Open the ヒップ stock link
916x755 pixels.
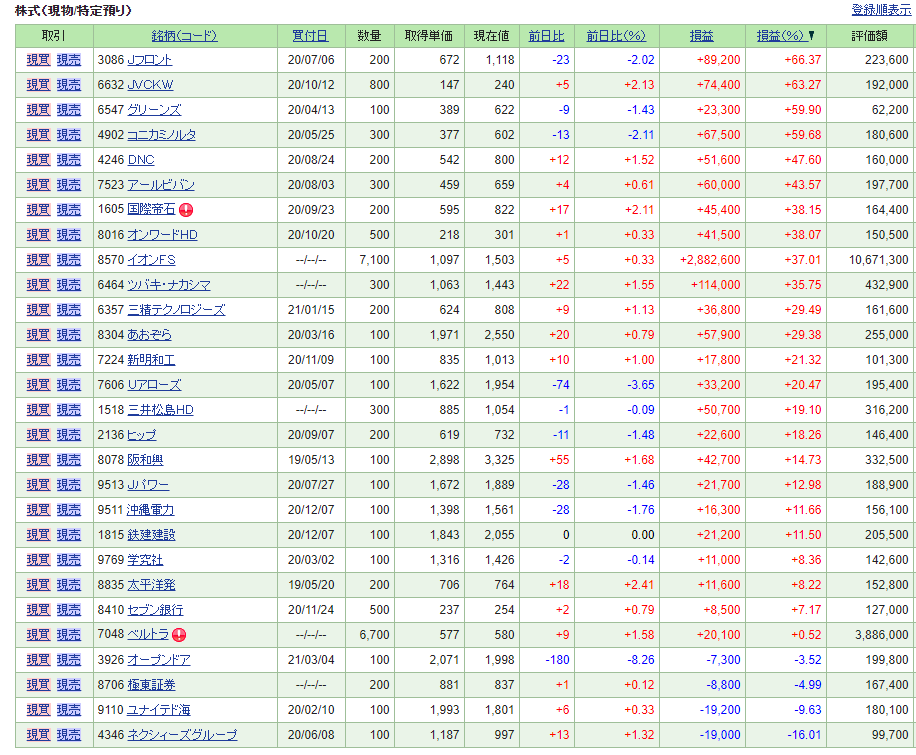(142, 435)
